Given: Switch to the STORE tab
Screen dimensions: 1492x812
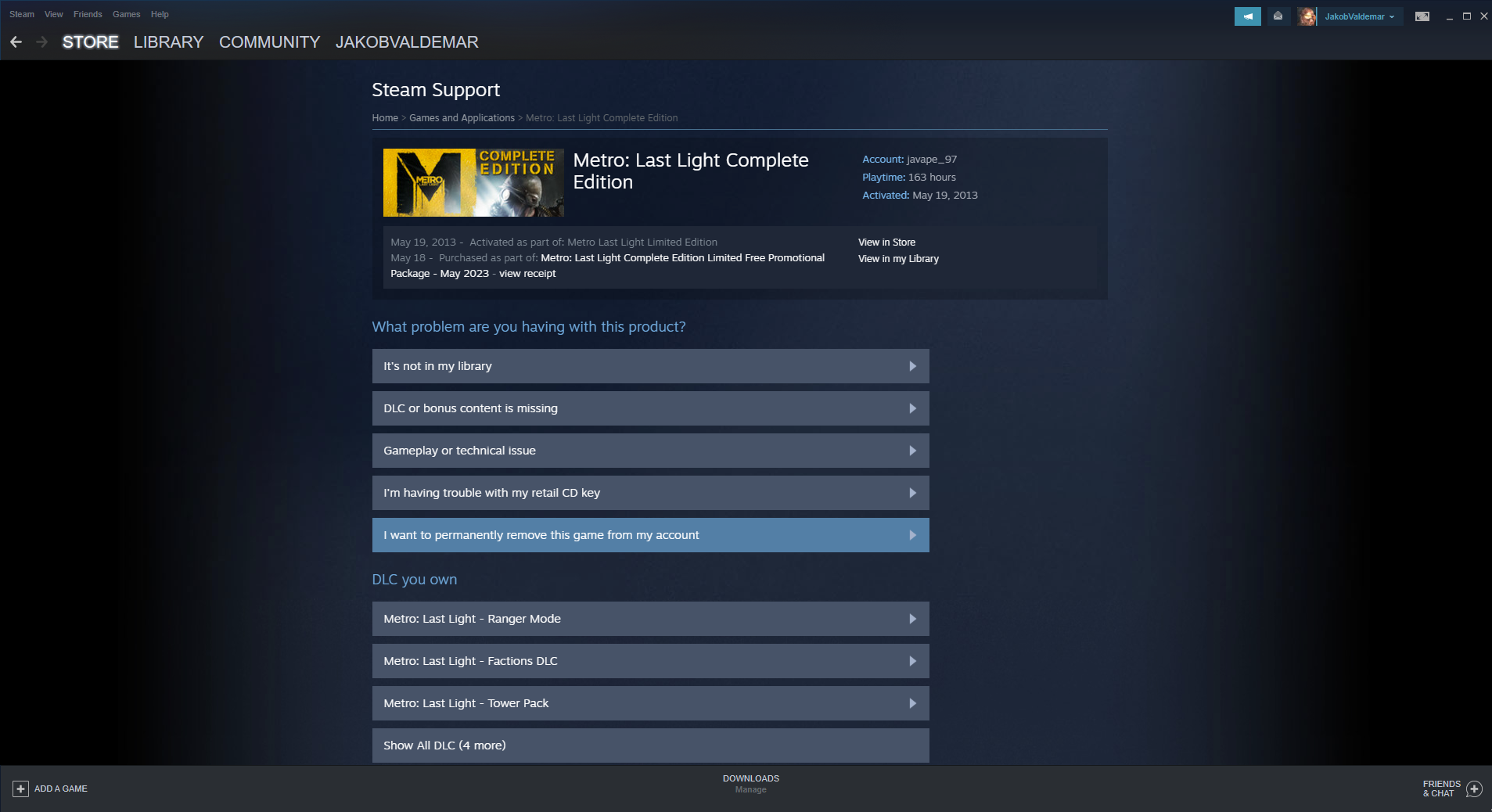Looking at the screenshot, I should coord(91,42).
